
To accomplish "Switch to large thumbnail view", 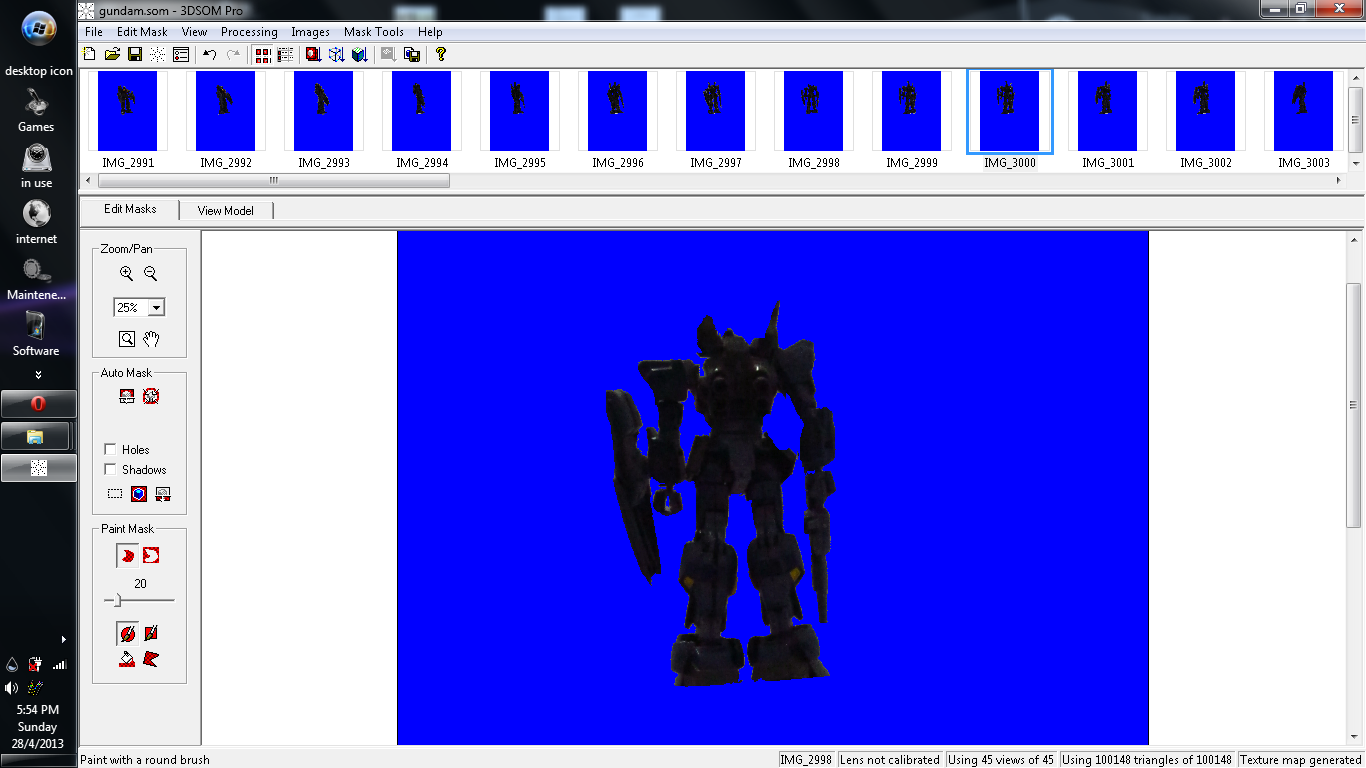I will (x=263, y=54).
